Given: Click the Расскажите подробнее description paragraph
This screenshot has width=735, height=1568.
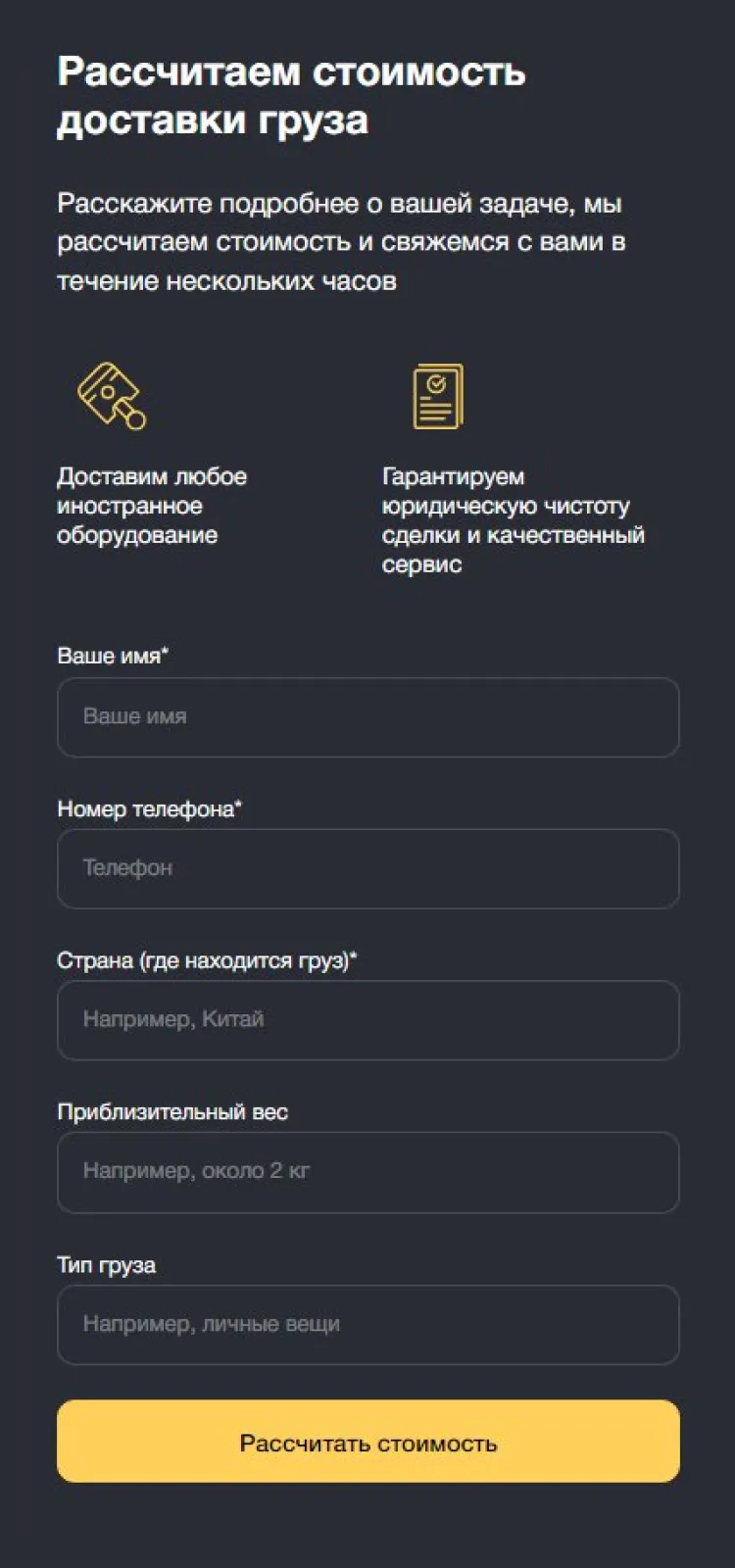Looking at the screenshot, I should pos(341,242).
